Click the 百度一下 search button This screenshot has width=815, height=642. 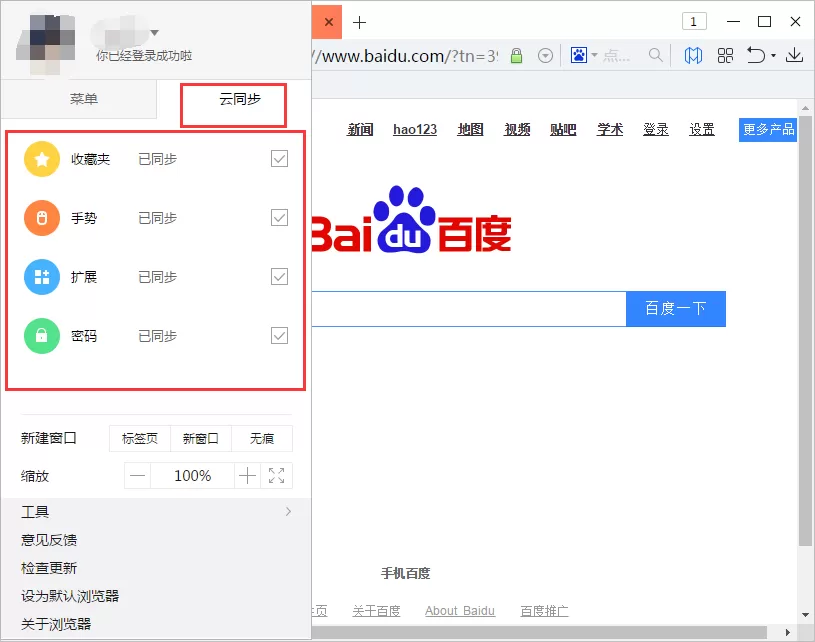(x=676, y=309)
